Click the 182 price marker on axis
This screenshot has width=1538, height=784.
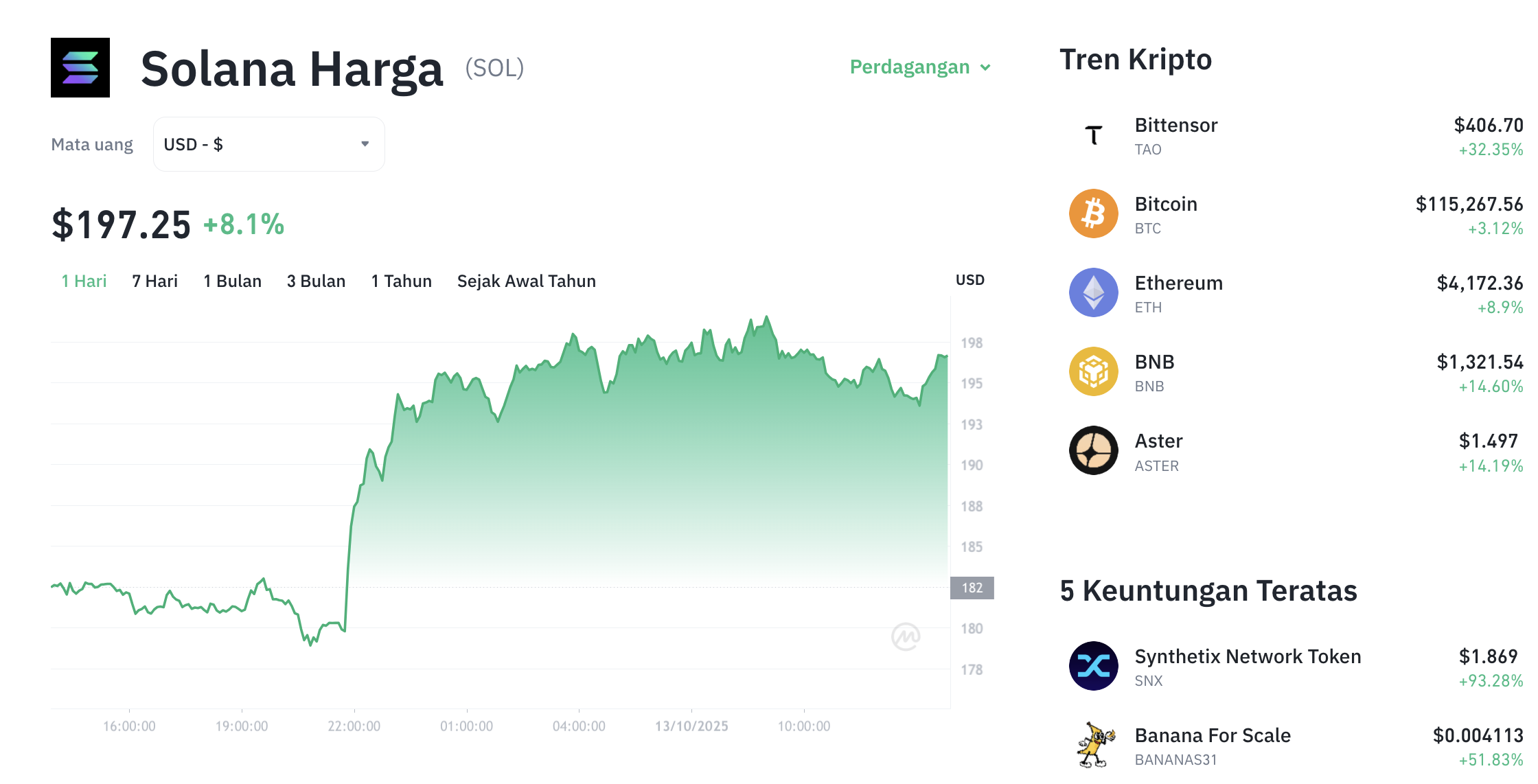[972, 588]
